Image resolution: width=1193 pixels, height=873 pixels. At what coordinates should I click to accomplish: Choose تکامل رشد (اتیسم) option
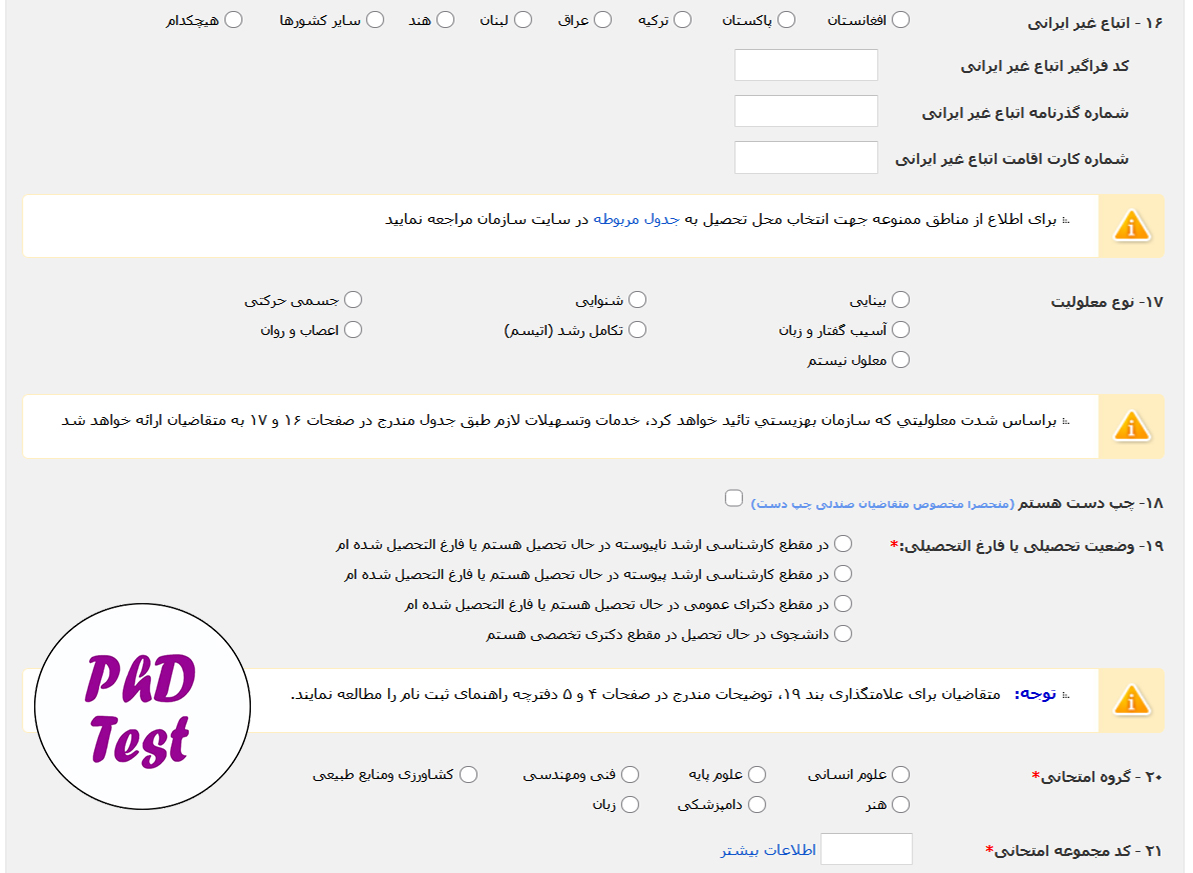(638, 330)
